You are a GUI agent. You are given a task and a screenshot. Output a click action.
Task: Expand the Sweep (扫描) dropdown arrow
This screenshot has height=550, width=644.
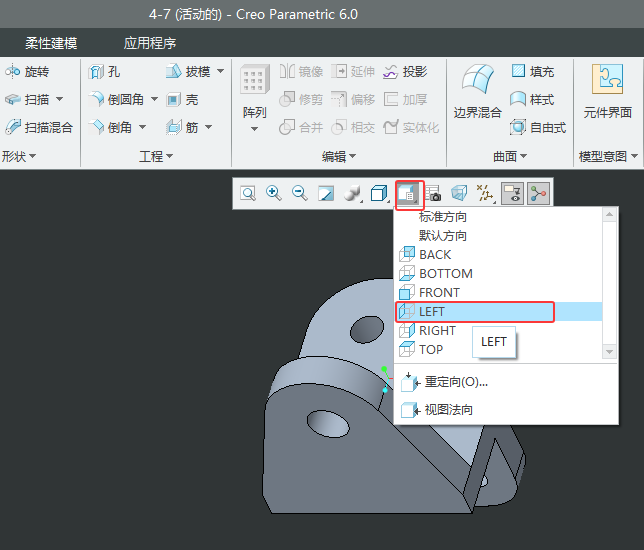pos(60,99)
